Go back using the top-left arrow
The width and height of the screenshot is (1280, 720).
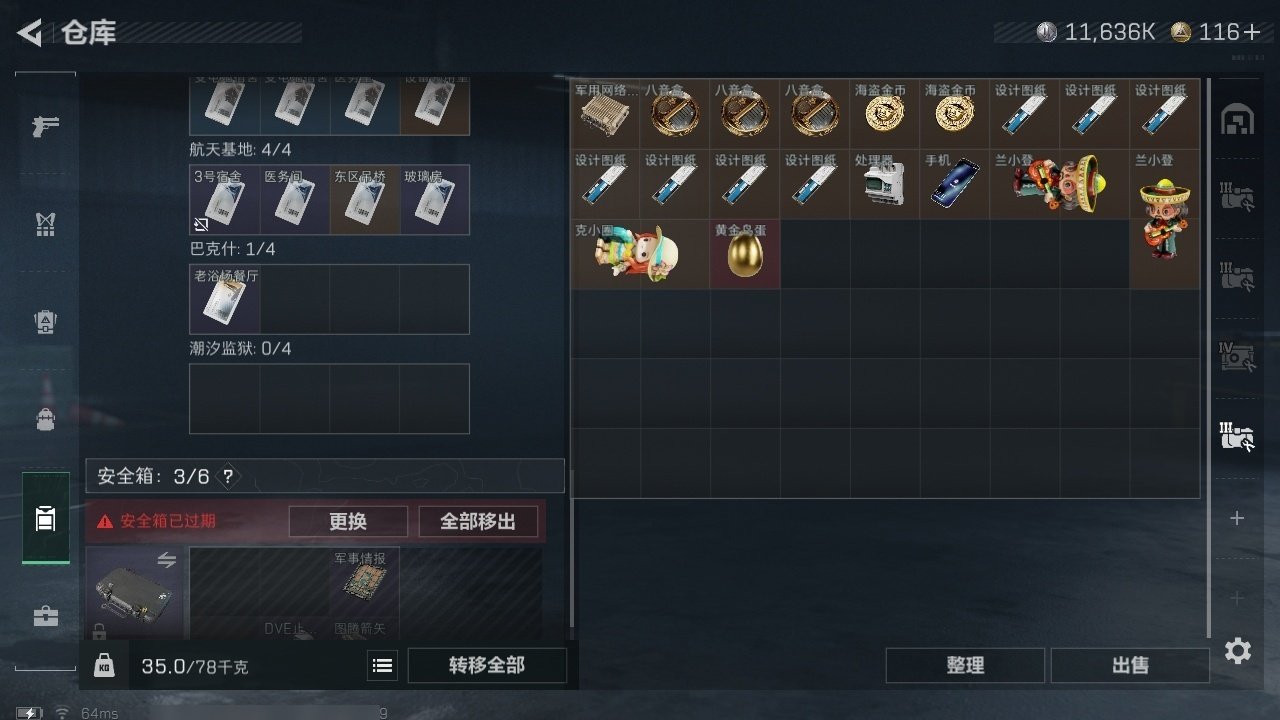coord(30,33)
